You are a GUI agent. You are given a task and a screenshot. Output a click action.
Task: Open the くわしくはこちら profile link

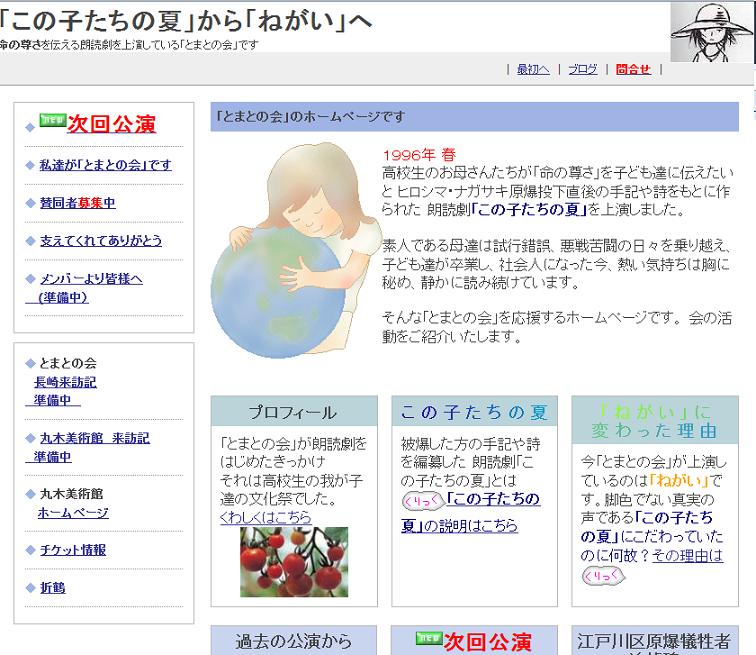(x=266, y=518)
